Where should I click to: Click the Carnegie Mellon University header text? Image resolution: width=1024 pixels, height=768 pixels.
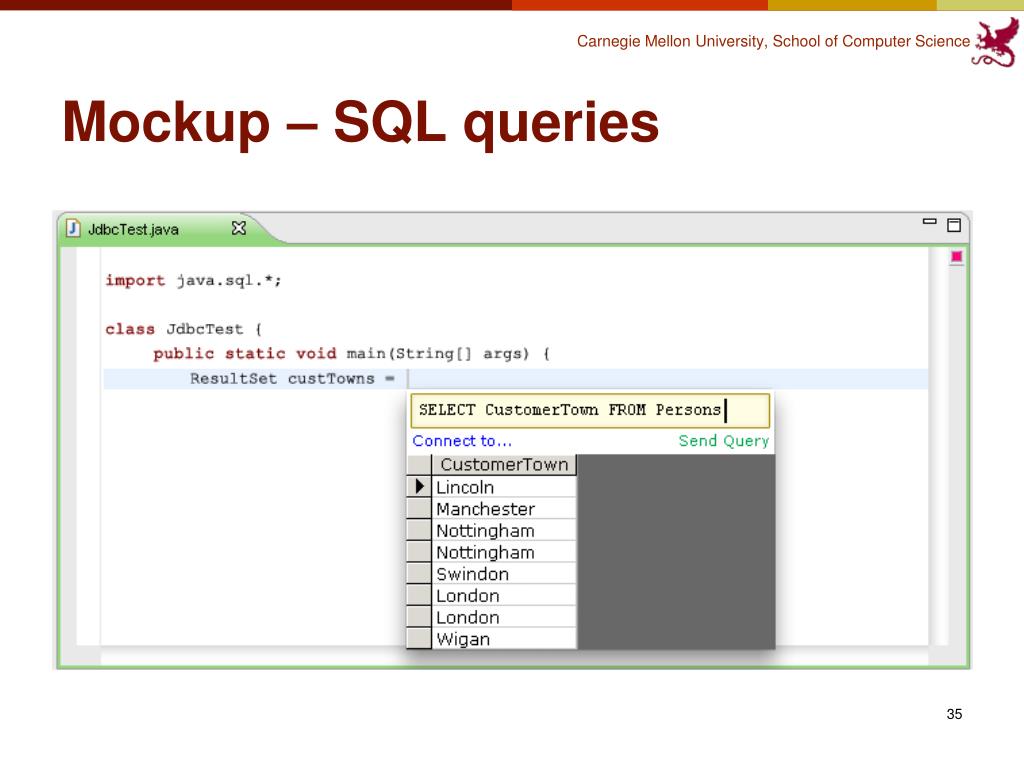tap(773, 41)
